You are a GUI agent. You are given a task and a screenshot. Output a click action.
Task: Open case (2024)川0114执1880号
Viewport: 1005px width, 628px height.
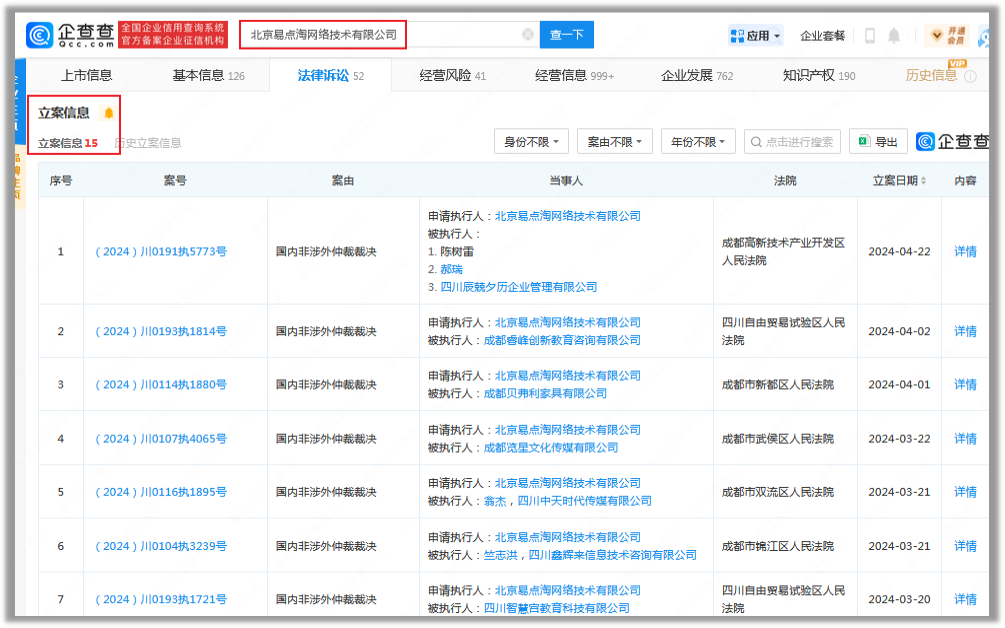click(161, 384)
